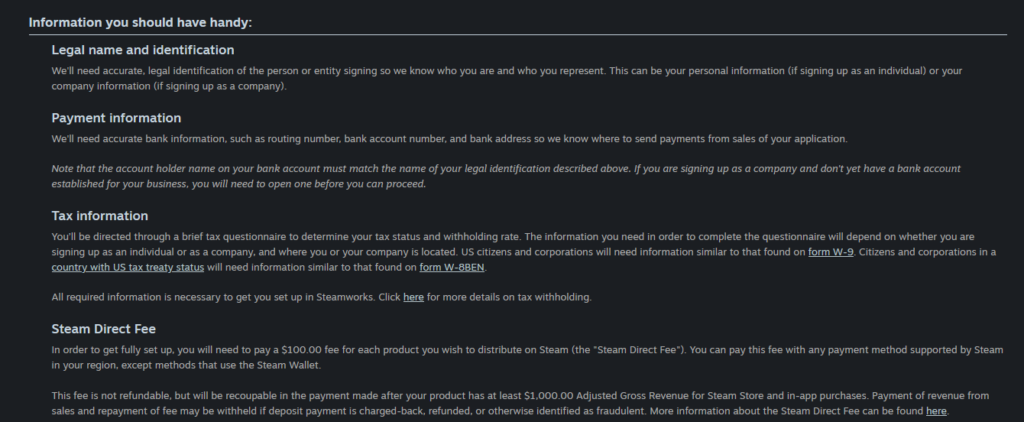Click the paragraph starting 'This fee is not refundable'
Viewport: 1024px width, 422px height.
tap(520, 404)
